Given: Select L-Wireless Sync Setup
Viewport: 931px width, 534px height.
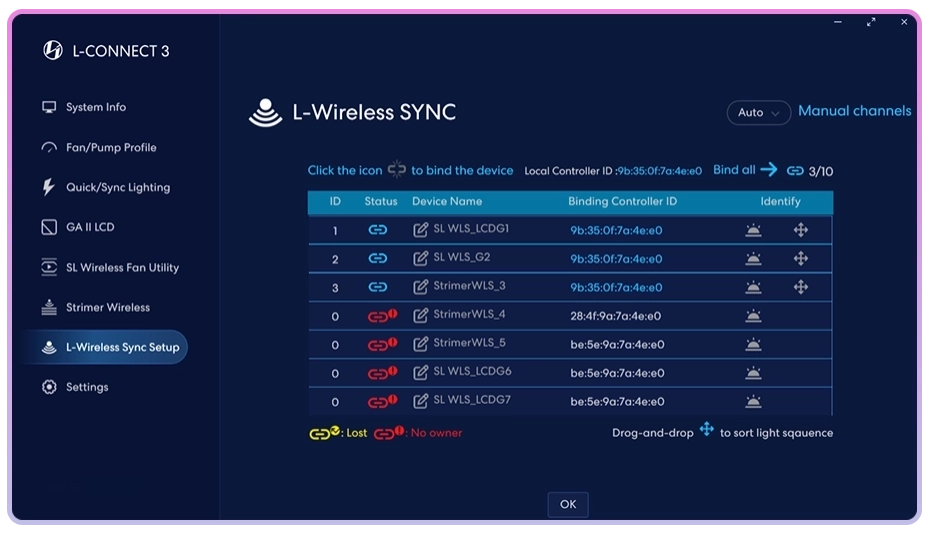Looking at the screenshot, I should [104, 347].
